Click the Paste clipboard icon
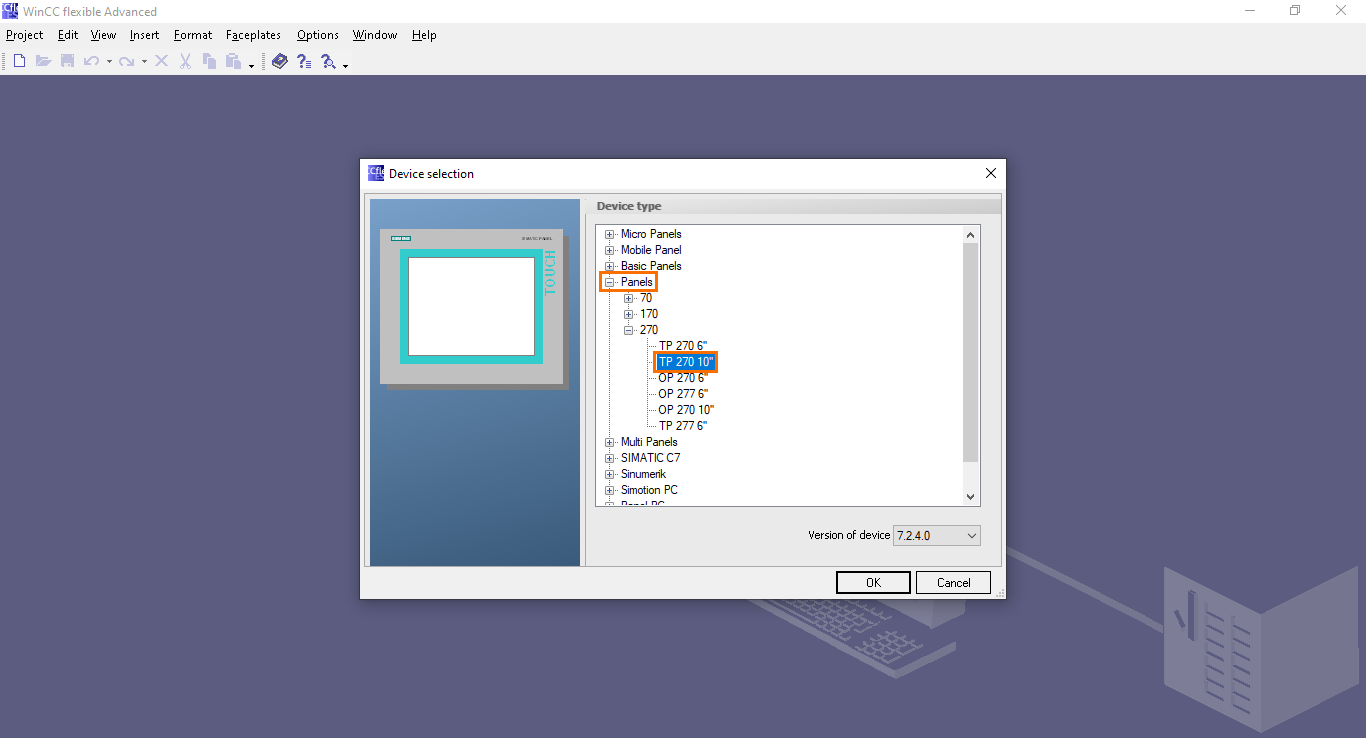The image size is (1366, 738). pyautogui.click(x=233, y=61)
